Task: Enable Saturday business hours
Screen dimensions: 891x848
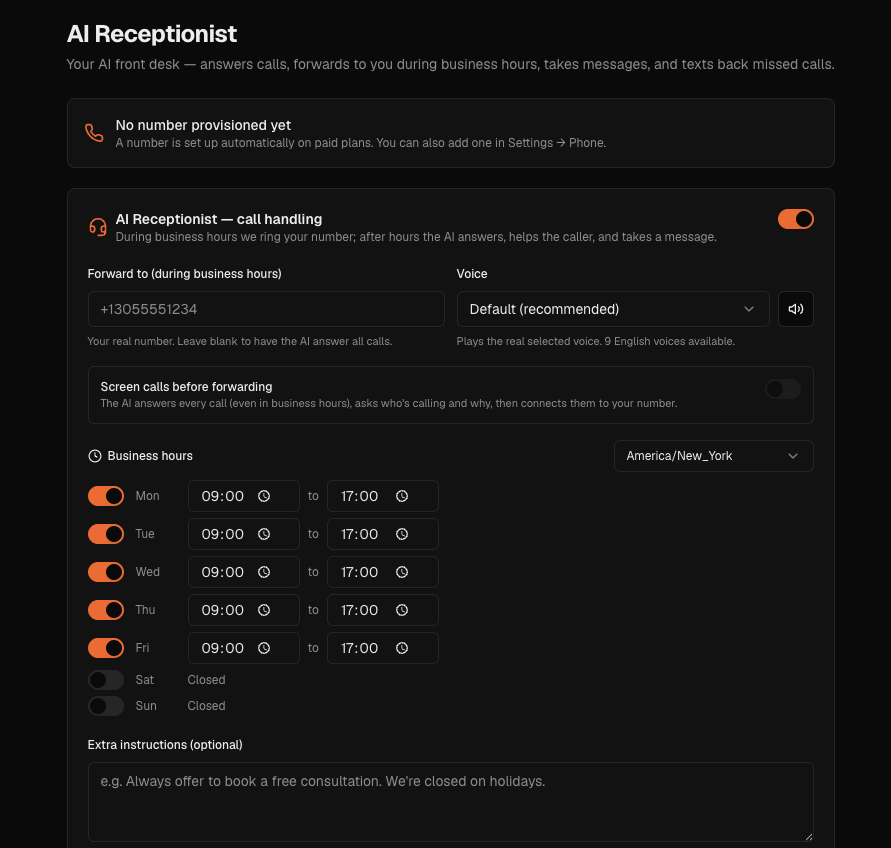Action: click(106, 680)
